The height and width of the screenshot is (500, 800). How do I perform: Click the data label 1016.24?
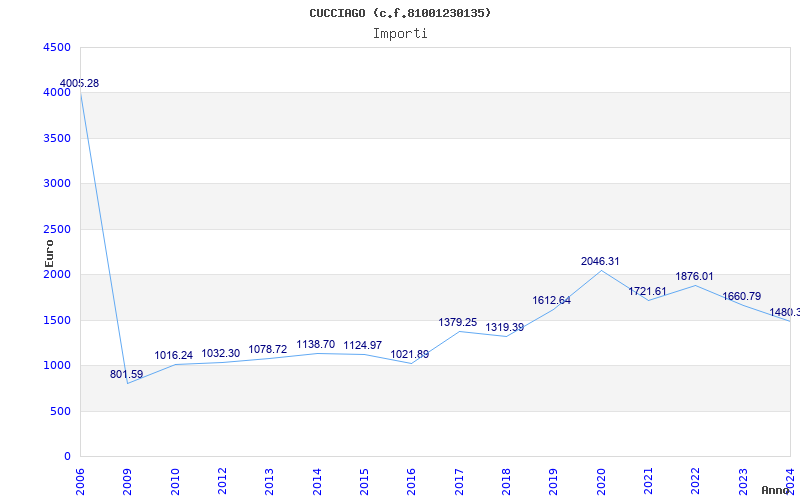(173, 355)
